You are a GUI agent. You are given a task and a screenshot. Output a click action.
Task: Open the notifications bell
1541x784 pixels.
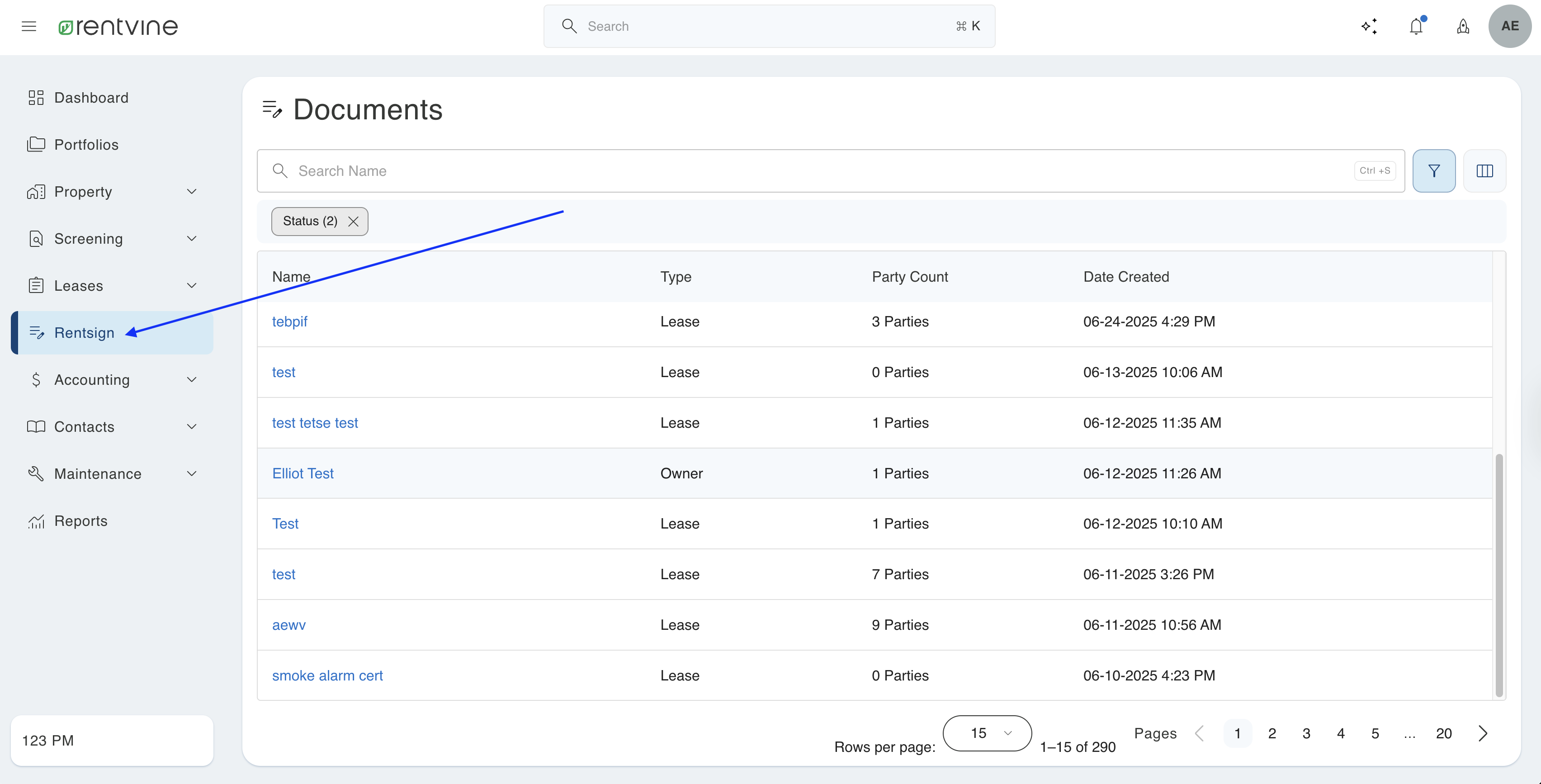tap(1416, 26)
